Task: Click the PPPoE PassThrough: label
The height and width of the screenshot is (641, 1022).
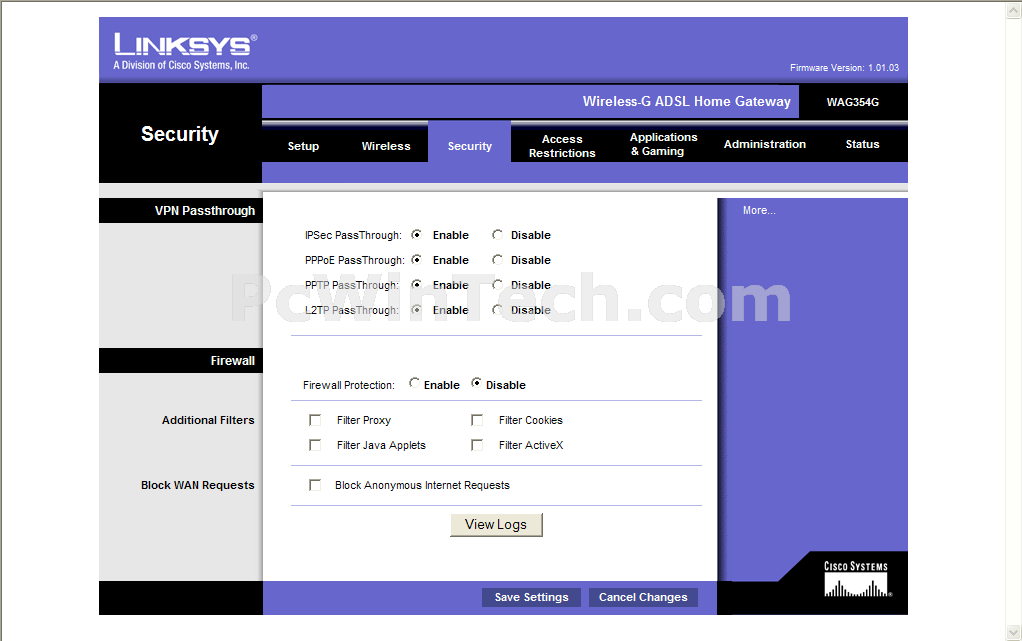Action: 355,260
